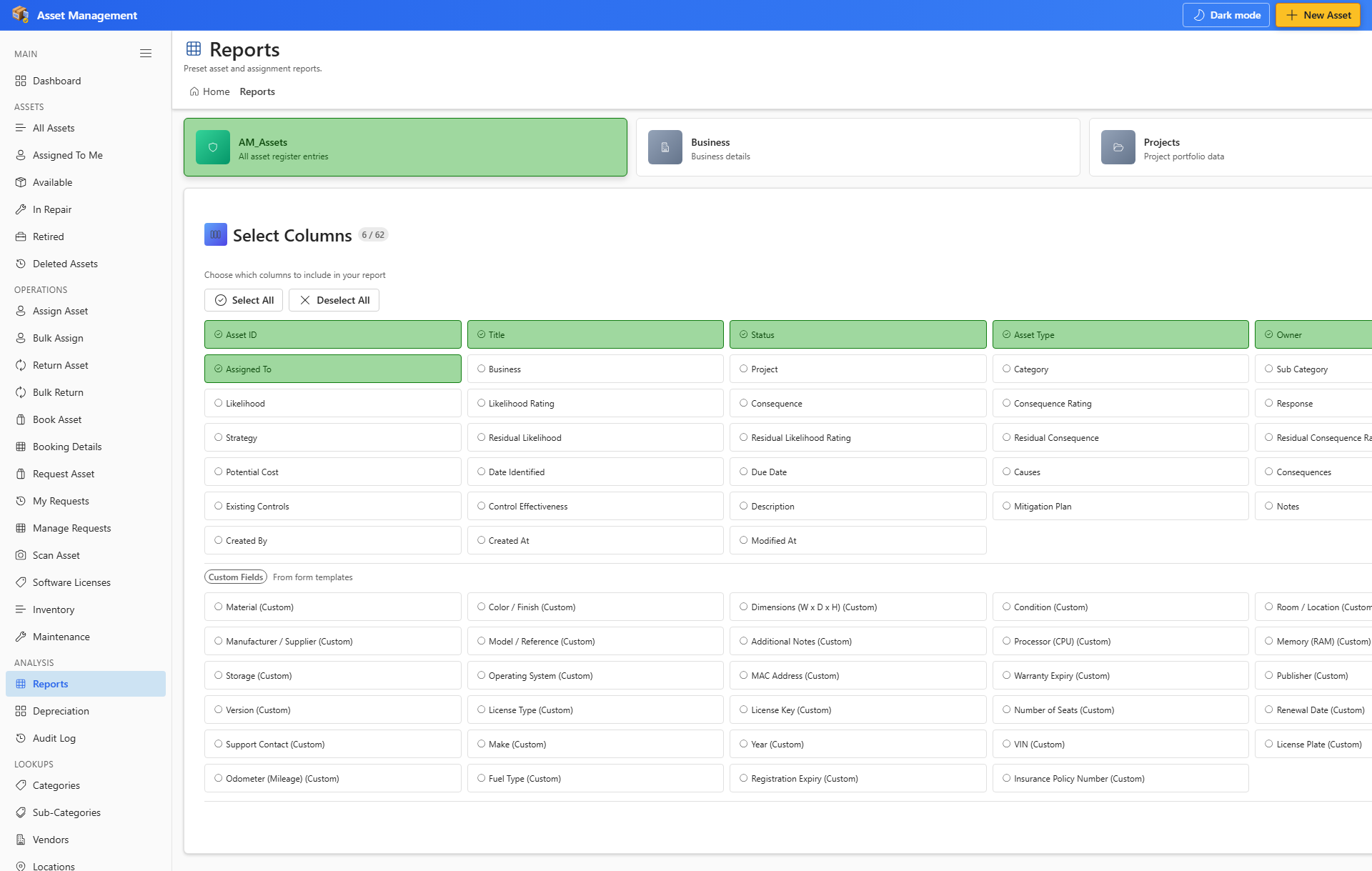Check the Created By column
Viewport: 1372px width, 871px height.
click(333, 540)
